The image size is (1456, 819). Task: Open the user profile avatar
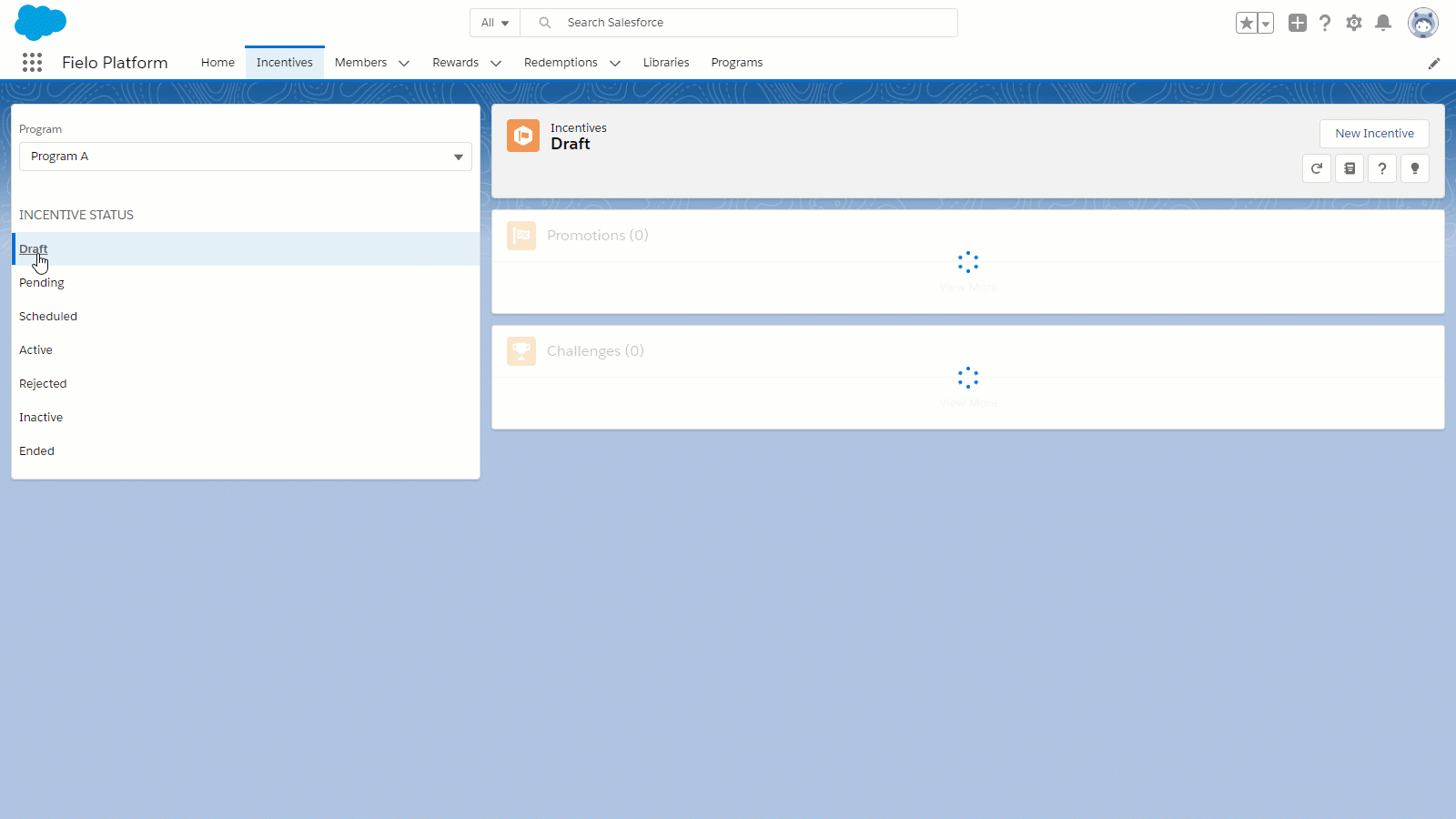point(1423,23)
